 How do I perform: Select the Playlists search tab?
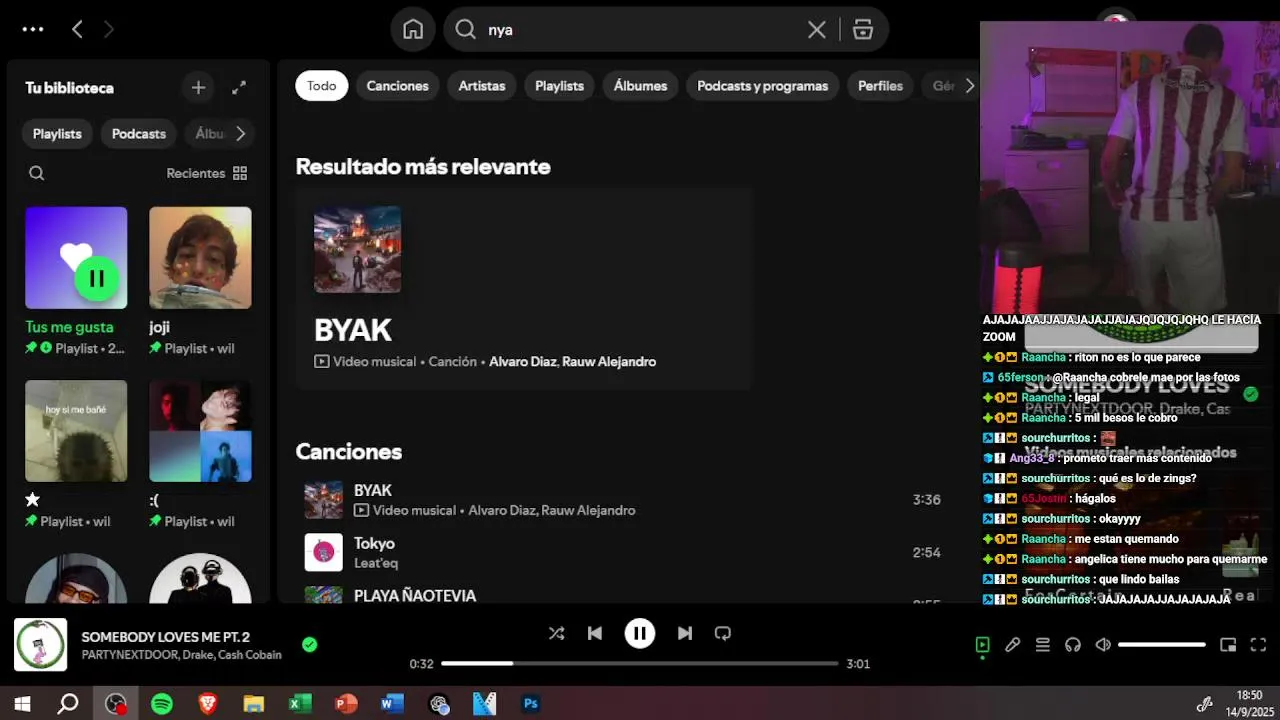click(559, 86)
